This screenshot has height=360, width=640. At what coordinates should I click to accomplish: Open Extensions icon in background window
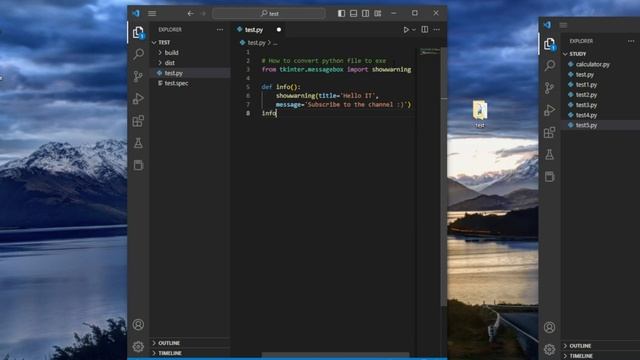[x=550, y=132]
